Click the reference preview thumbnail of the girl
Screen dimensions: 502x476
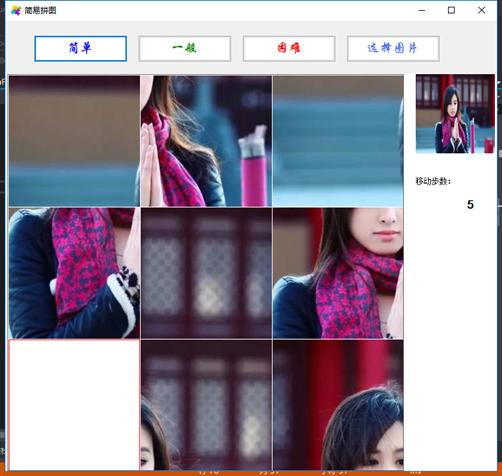click(455, 114)
